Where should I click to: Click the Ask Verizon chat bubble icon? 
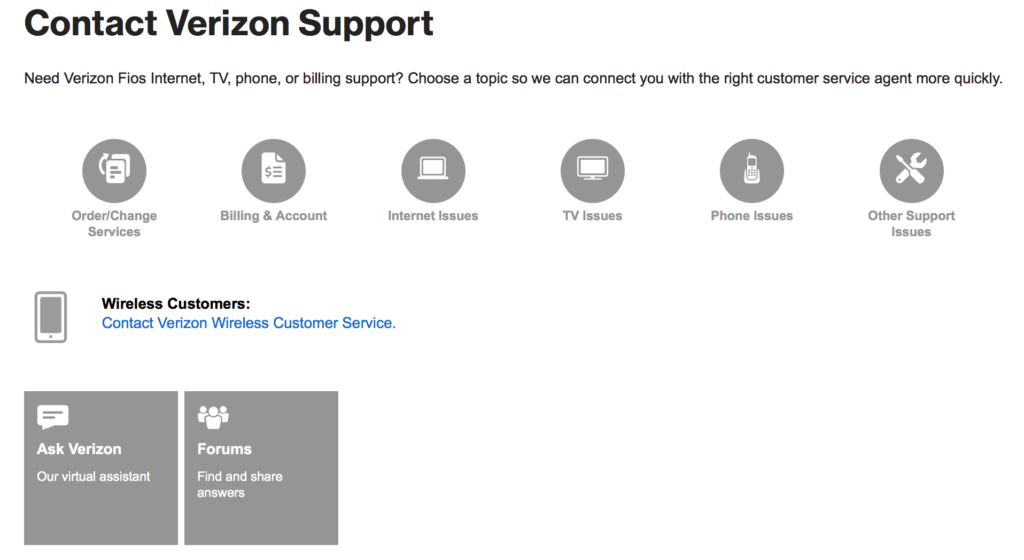(x=53, y=416)
